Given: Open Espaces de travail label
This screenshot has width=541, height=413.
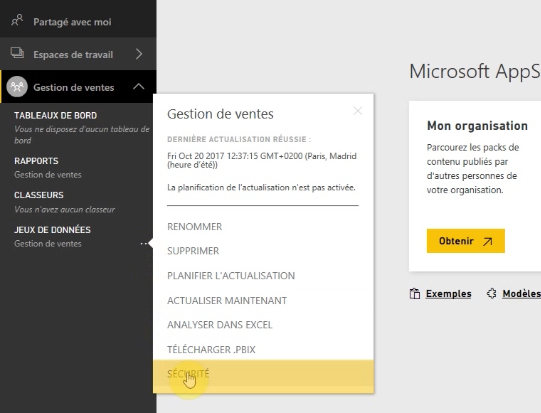Looking at the screenshot, I should click(73, 55).
